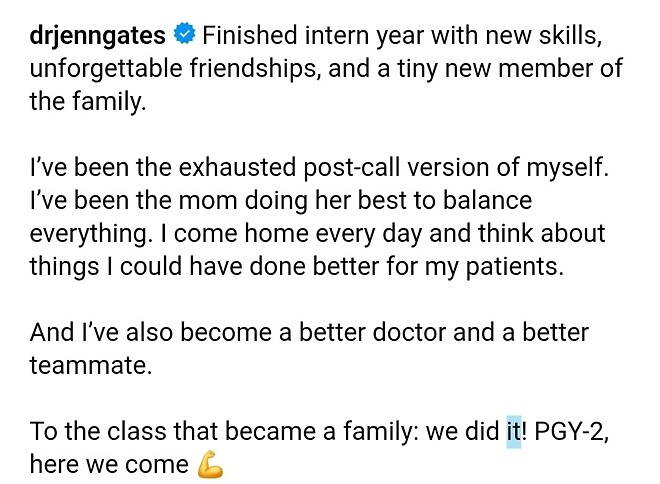Click the blue verified badge
The width and height of the screenshot is (660, 484).
pos(184,37)
